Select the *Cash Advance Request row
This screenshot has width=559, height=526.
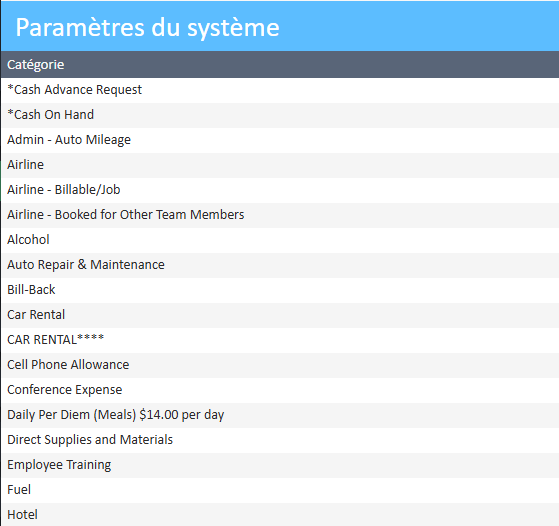280,90
